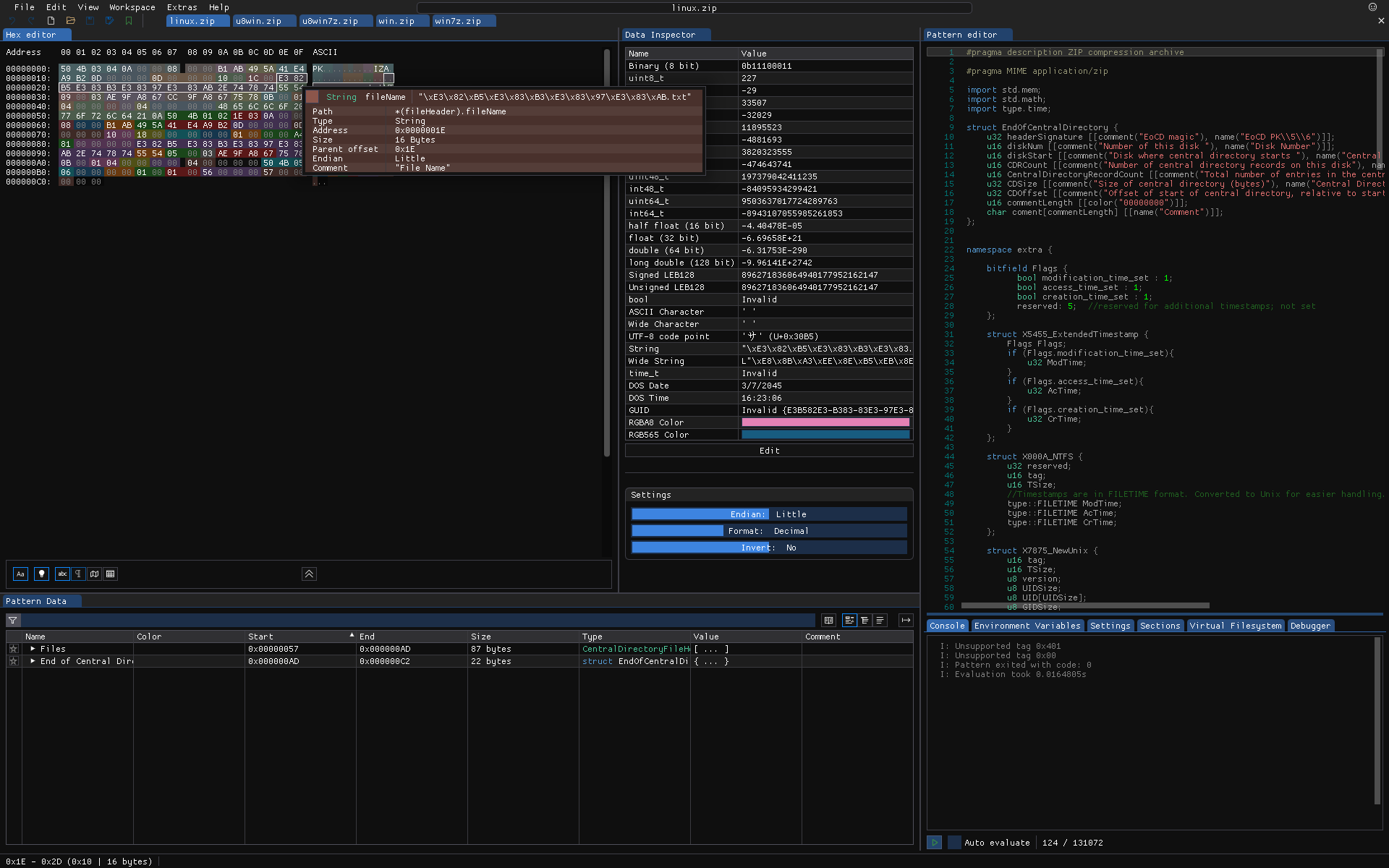Click the book-style view icon in Pattern Data
The width and height of the screenshot is (1389, 868).
tap(828, 620)
